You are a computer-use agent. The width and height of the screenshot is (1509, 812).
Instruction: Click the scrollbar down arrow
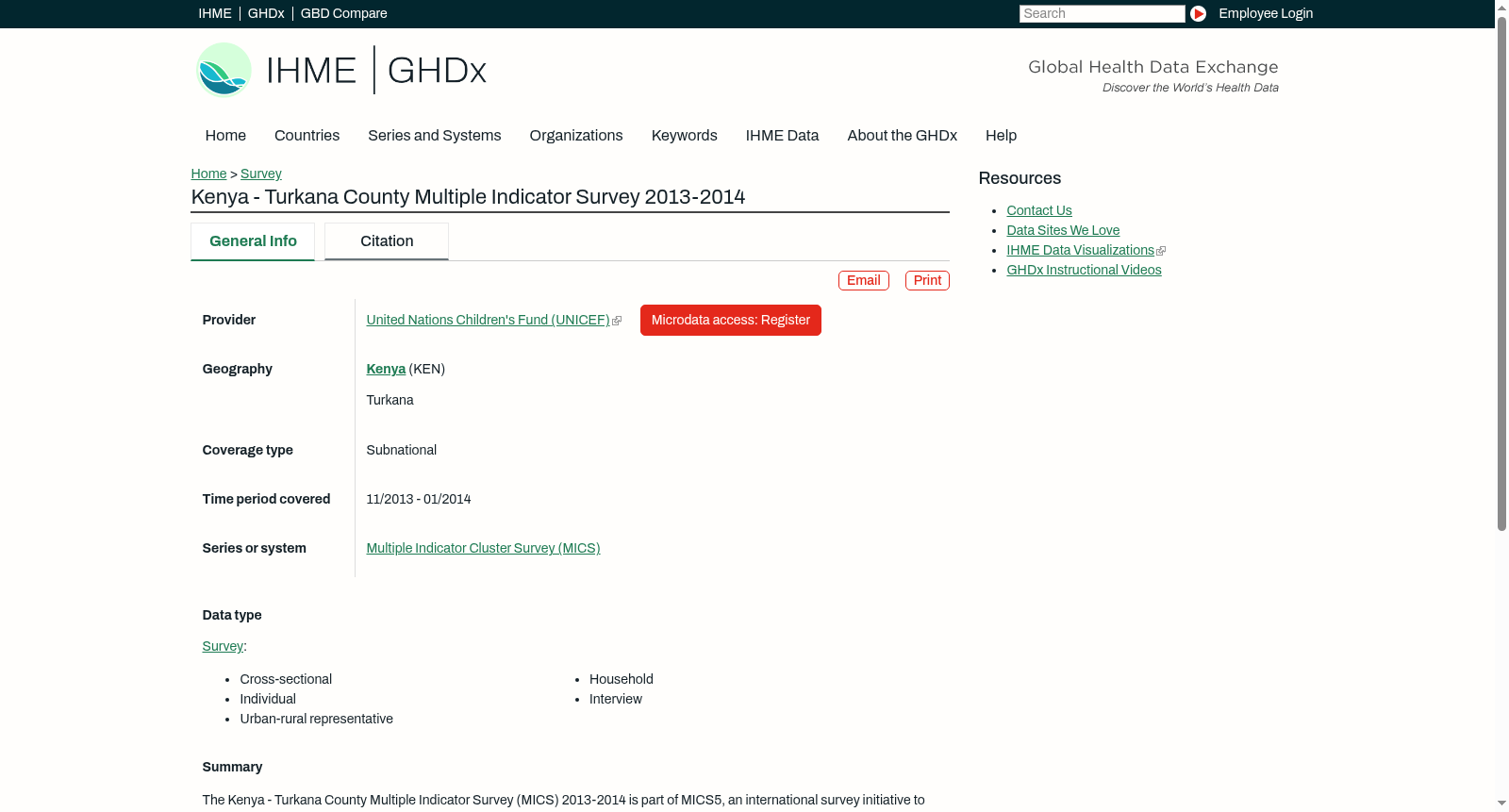coord(1501,804)
